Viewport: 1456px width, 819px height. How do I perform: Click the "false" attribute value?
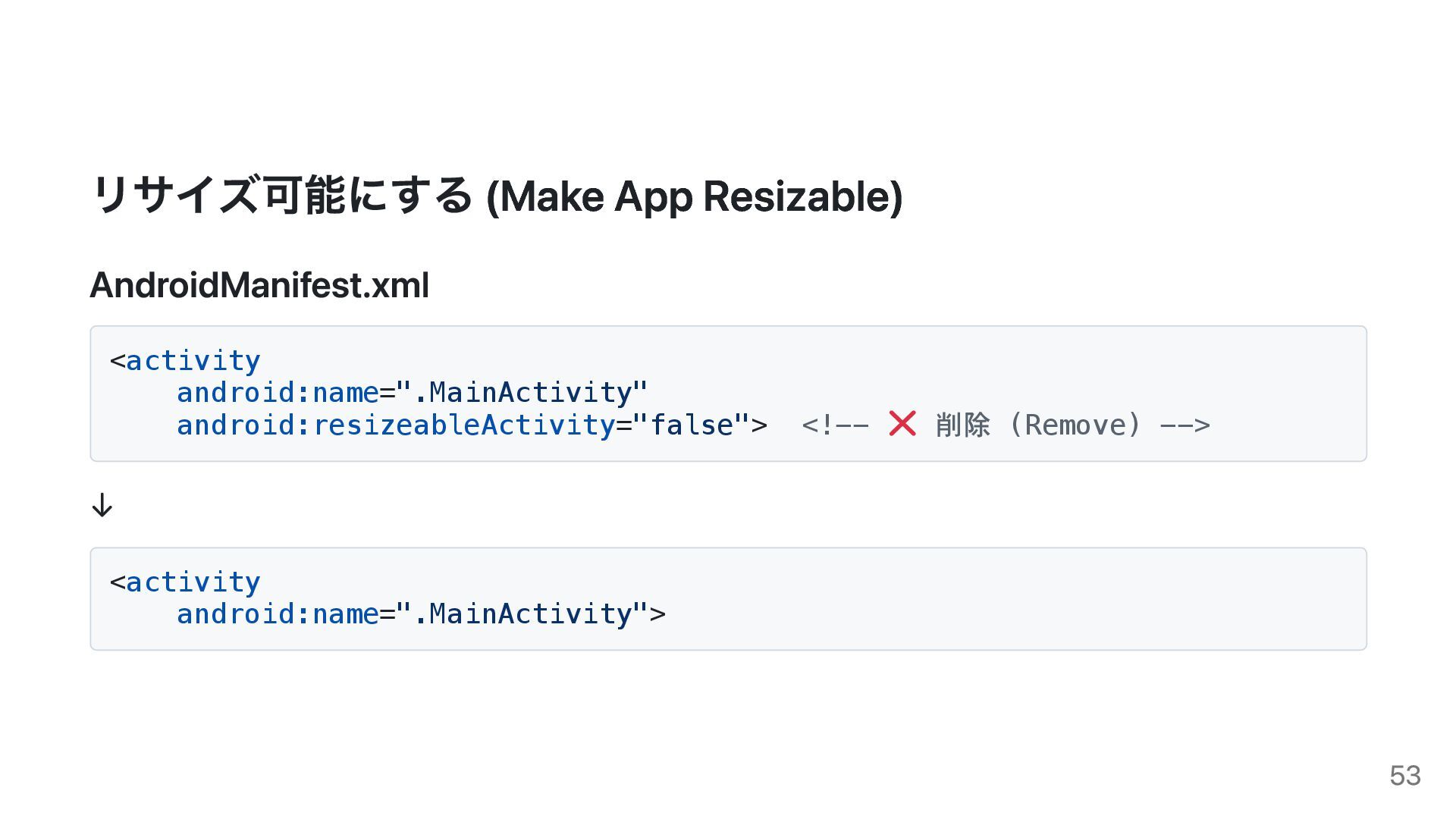(692, 425)
